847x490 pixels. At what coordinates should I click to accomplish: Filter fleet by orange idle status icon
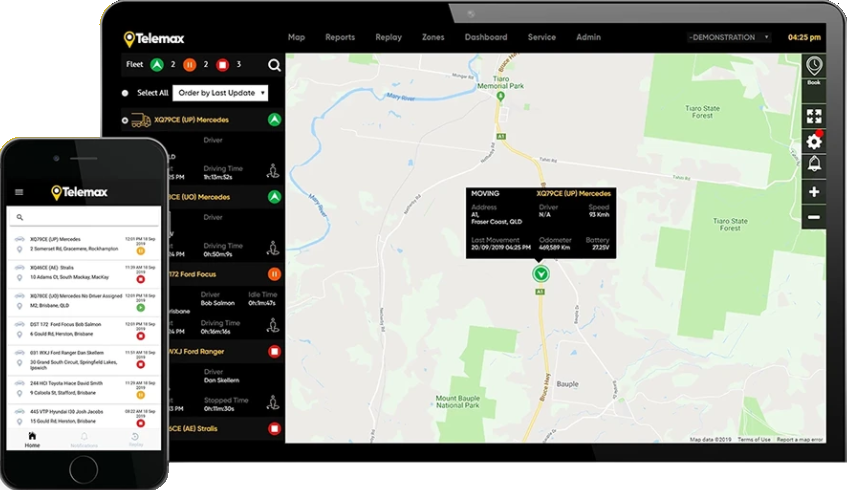(190, 65)
